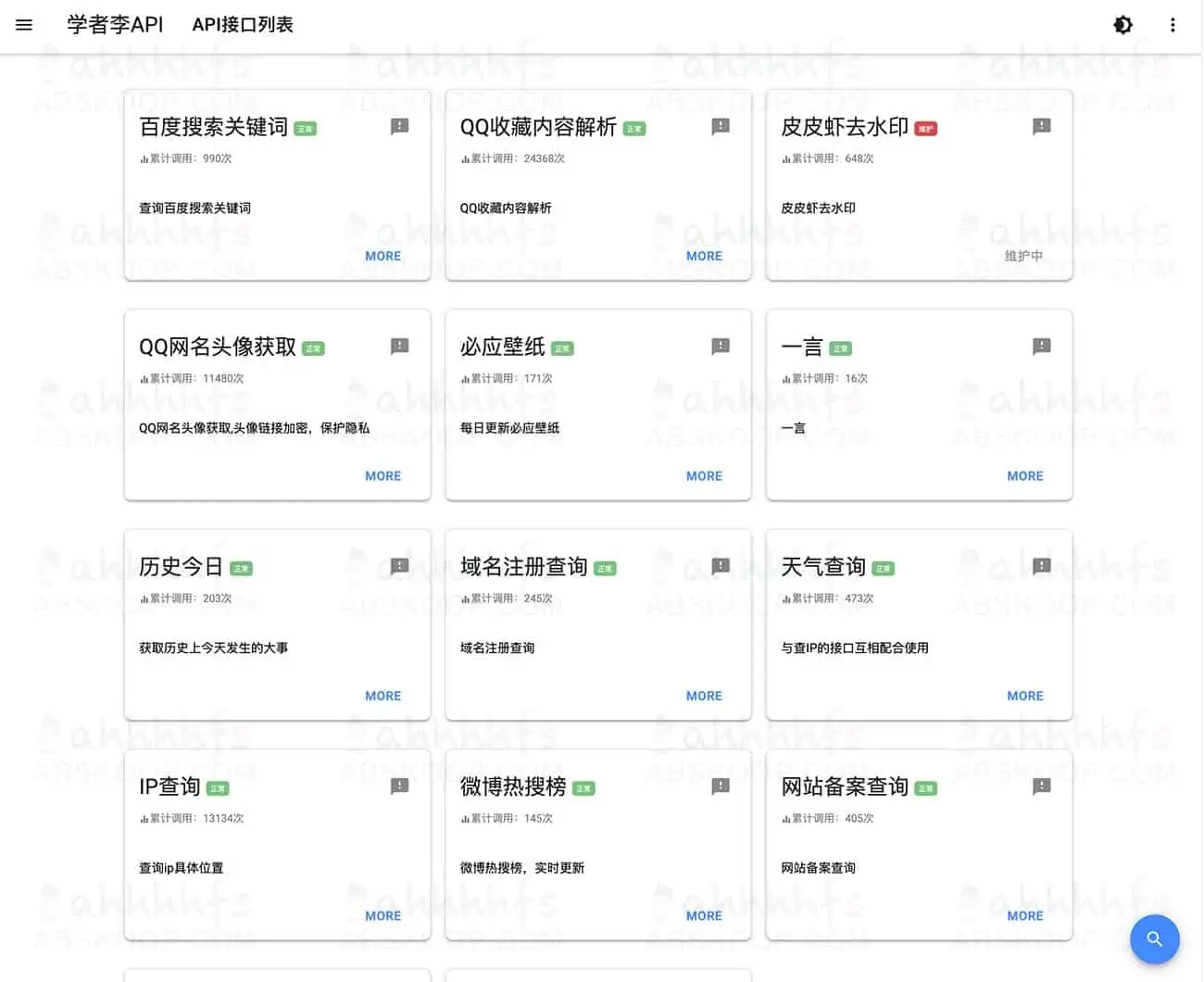Click feedback icon on 百度搜索关键词 card
Image resolution: width=1204 pixels, height=982 pixels.
point(399,126)
